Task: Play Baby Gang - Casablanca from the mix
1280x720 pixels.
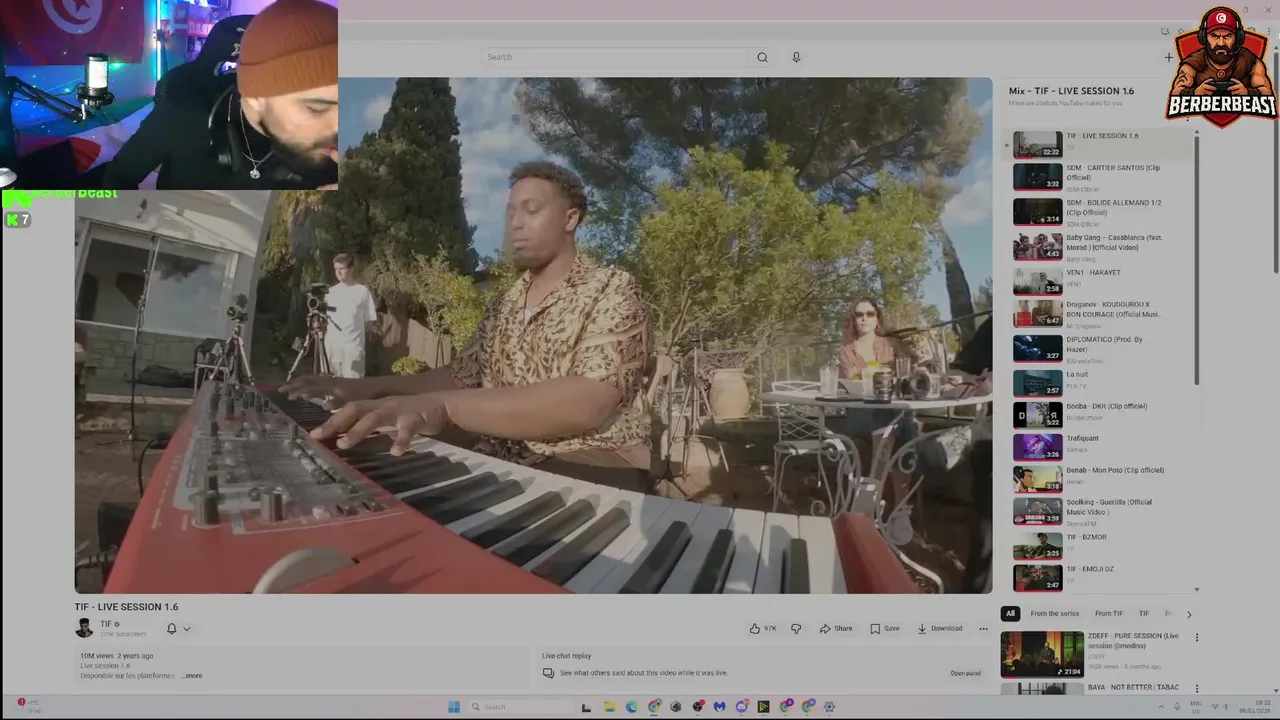Action: click(x=1100, y=247)
